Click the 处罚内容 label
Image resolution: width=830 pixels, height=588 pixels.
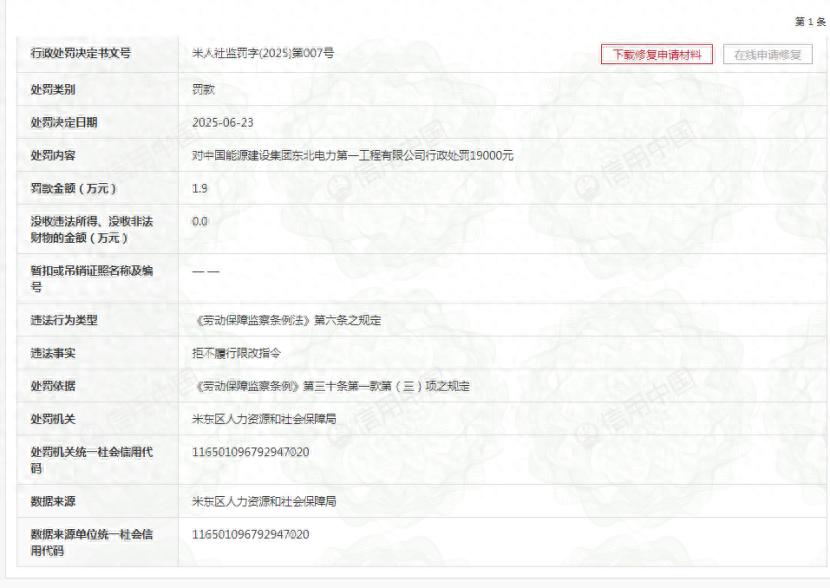click(x=52, y=155)
